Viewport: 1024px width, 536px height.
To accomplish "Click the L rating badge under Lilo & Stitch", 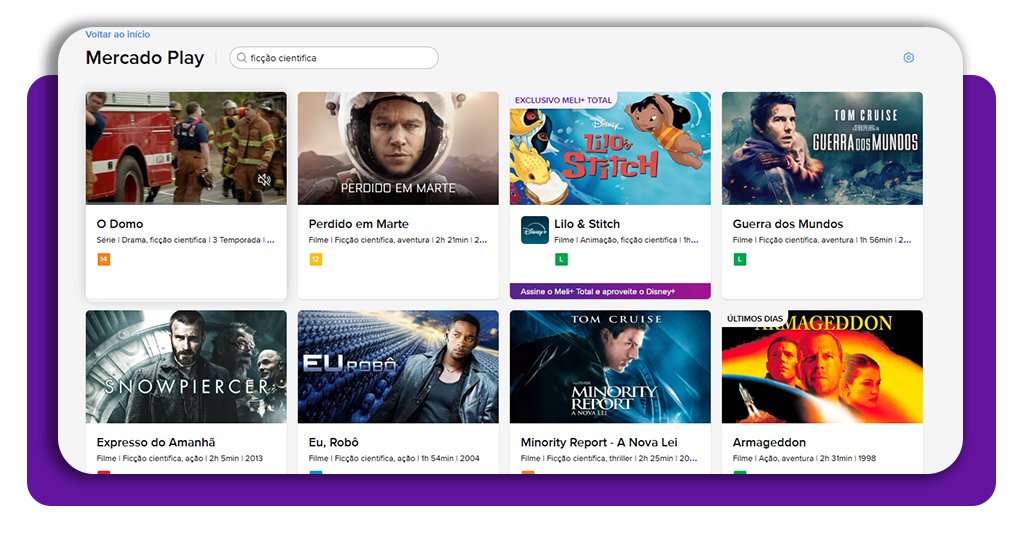I will click(x=561, y=259).
